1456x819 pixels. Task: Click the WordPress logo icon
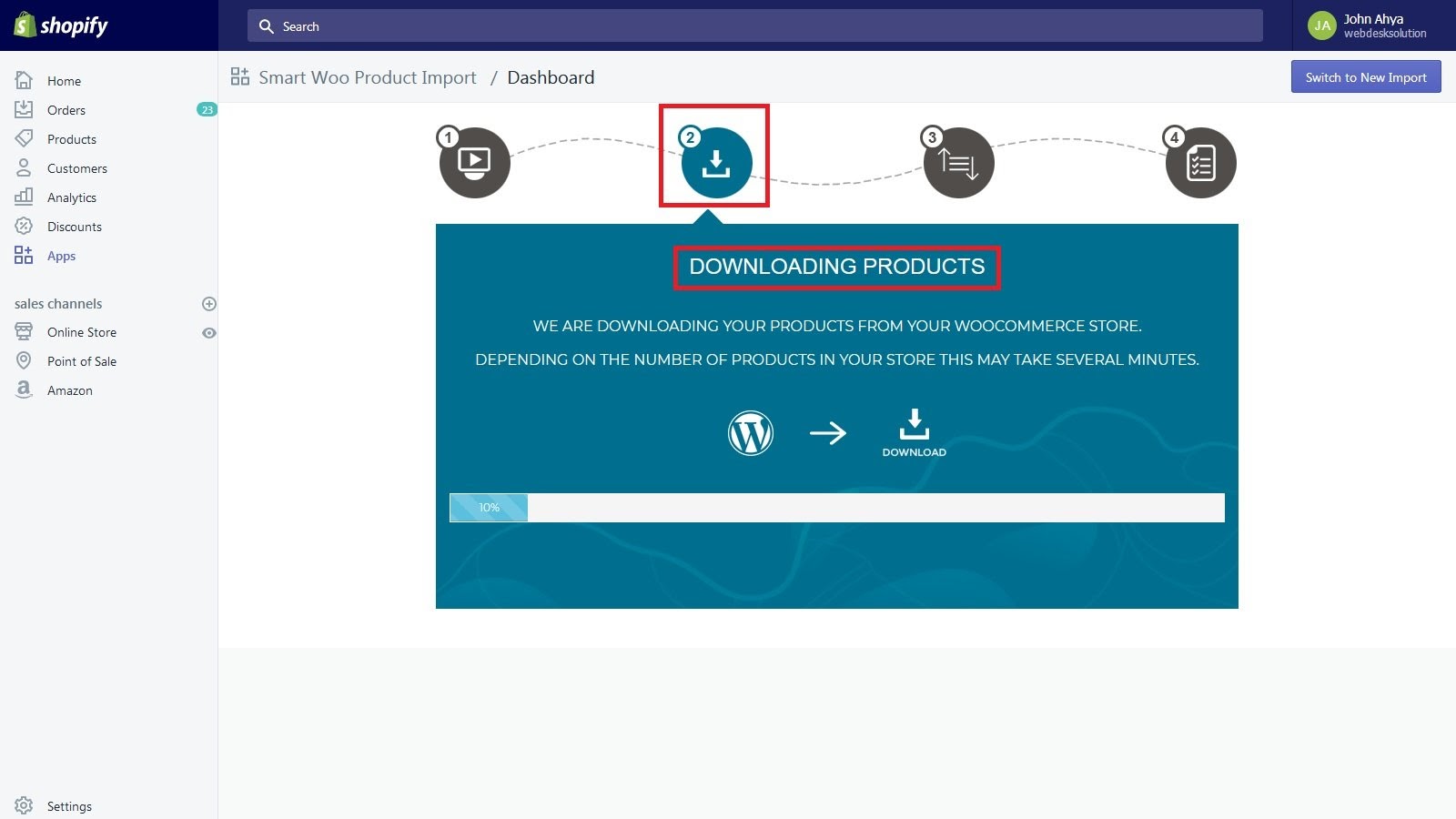pos(751,433)
